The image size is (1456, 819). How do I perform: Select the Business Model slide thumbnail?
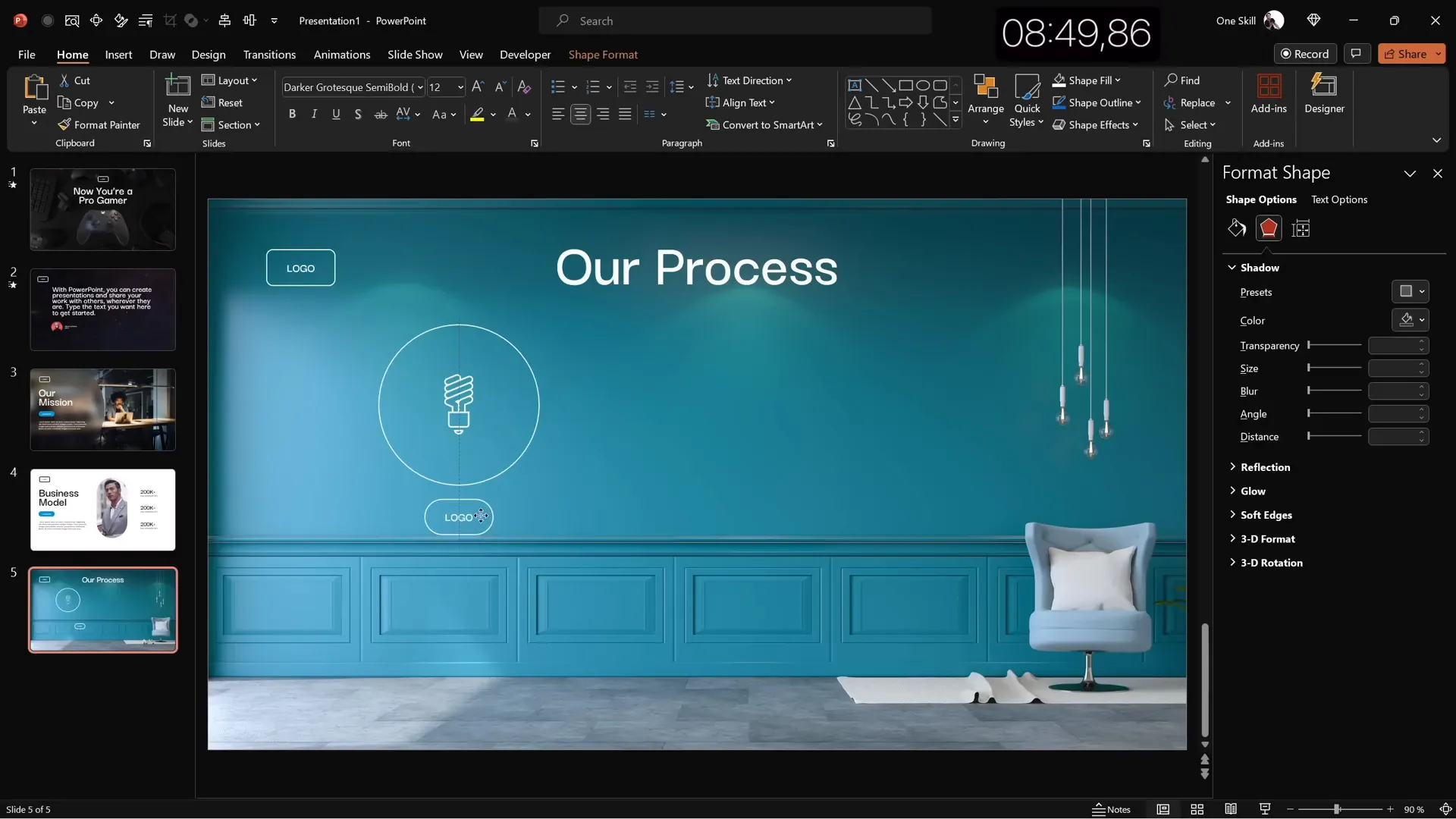point(103,510)
